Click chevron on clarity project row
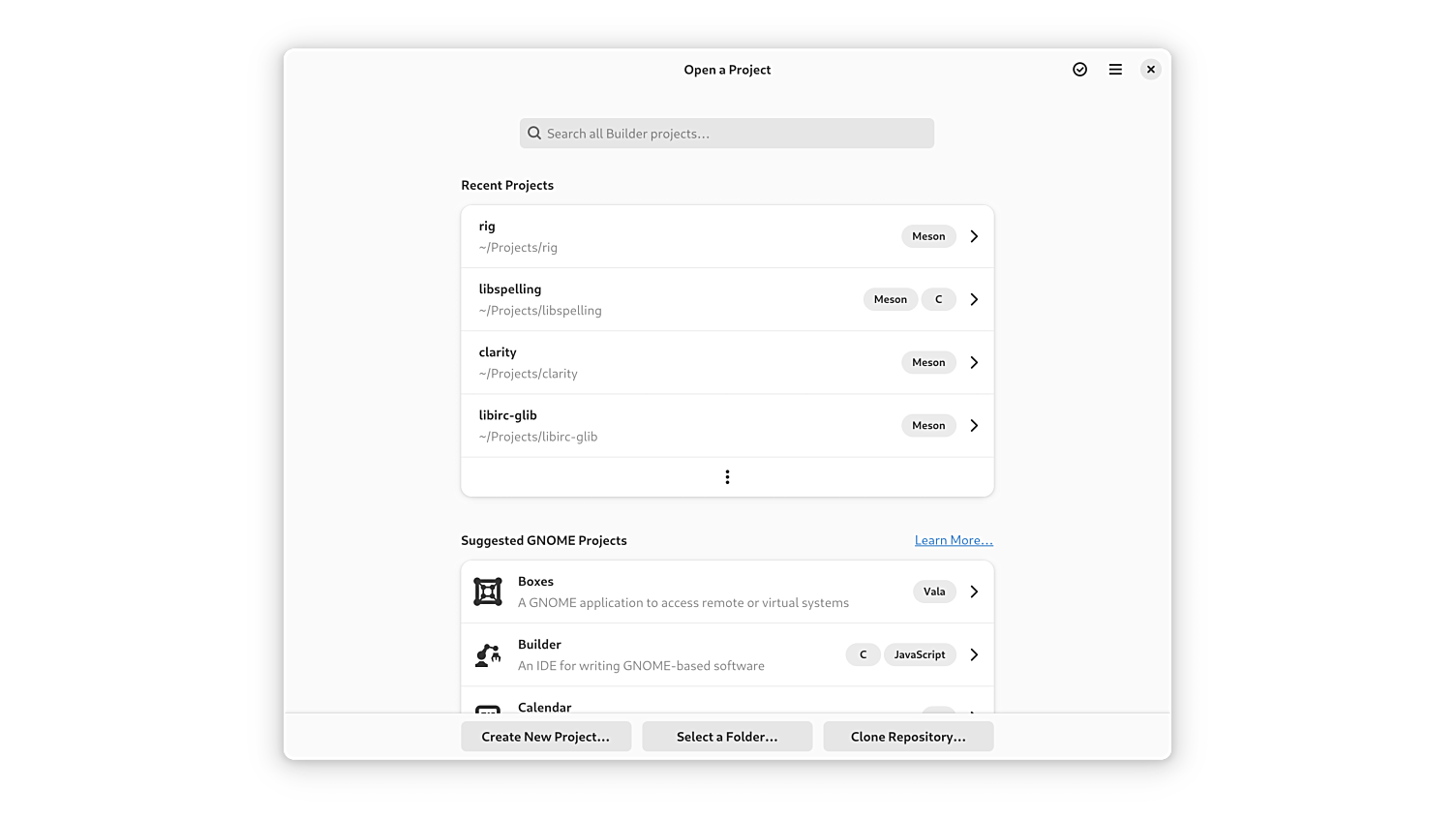 click(974, 362)
